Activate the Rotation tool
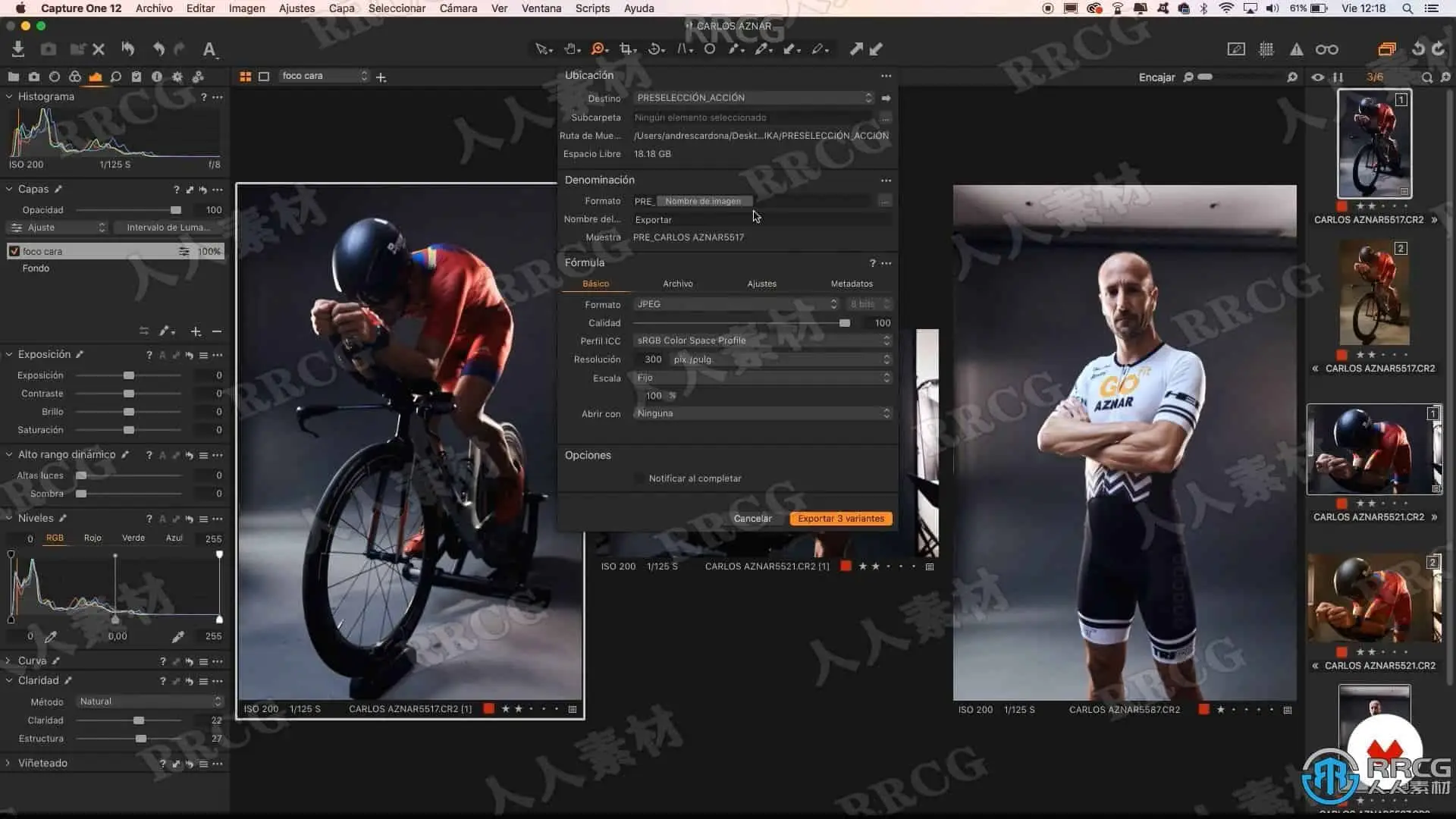The image size is (1456, 819). (654, 49)
